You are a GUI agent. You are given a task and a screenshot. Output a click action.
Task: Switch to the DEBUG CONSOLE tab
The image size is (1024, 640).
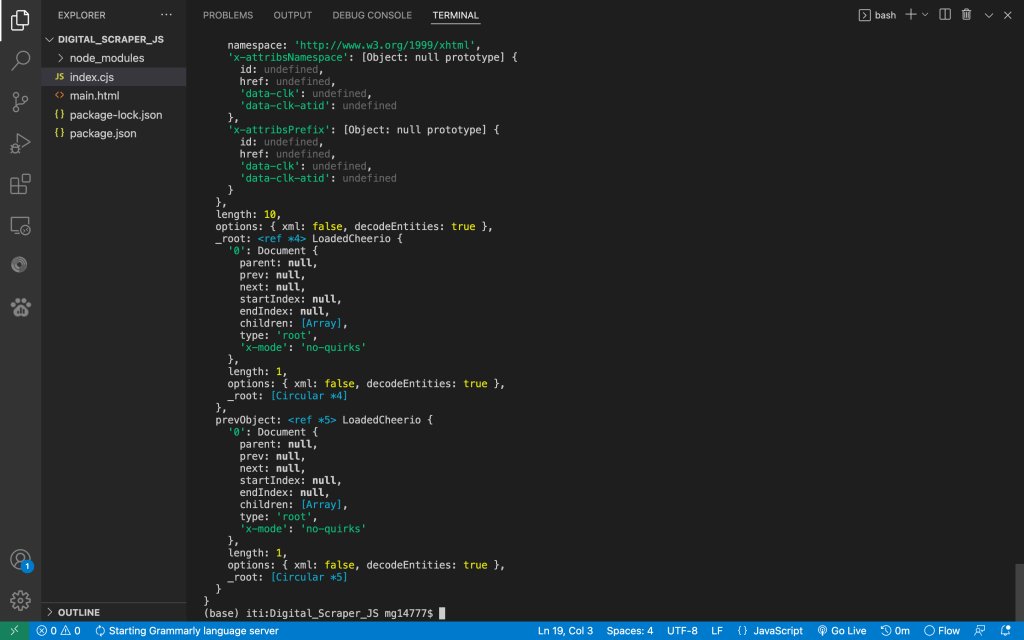pyautogui.click(x=372, y=15)
